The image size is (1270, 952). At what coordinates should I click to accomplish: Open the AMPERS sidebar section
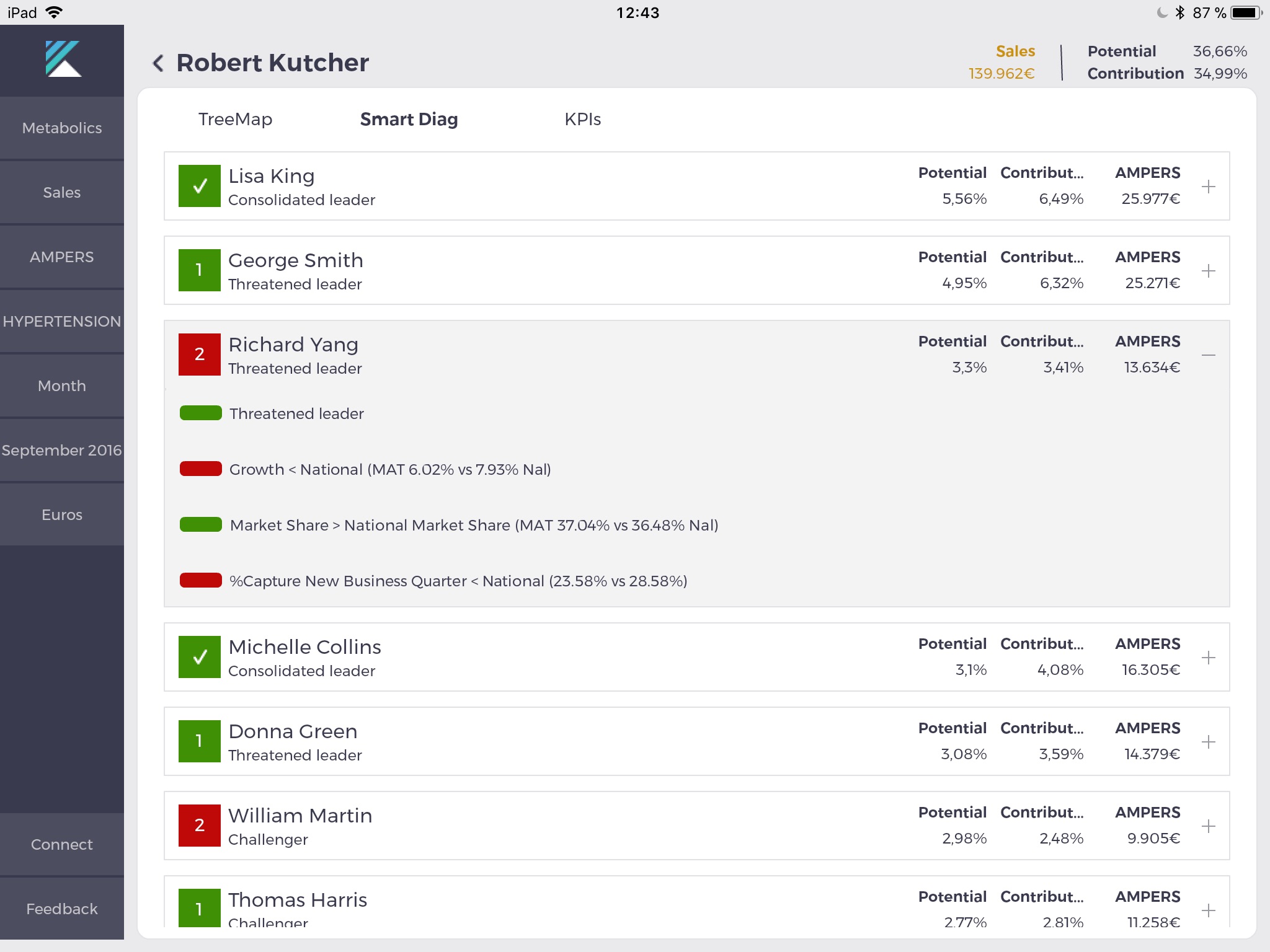point(62,257)
